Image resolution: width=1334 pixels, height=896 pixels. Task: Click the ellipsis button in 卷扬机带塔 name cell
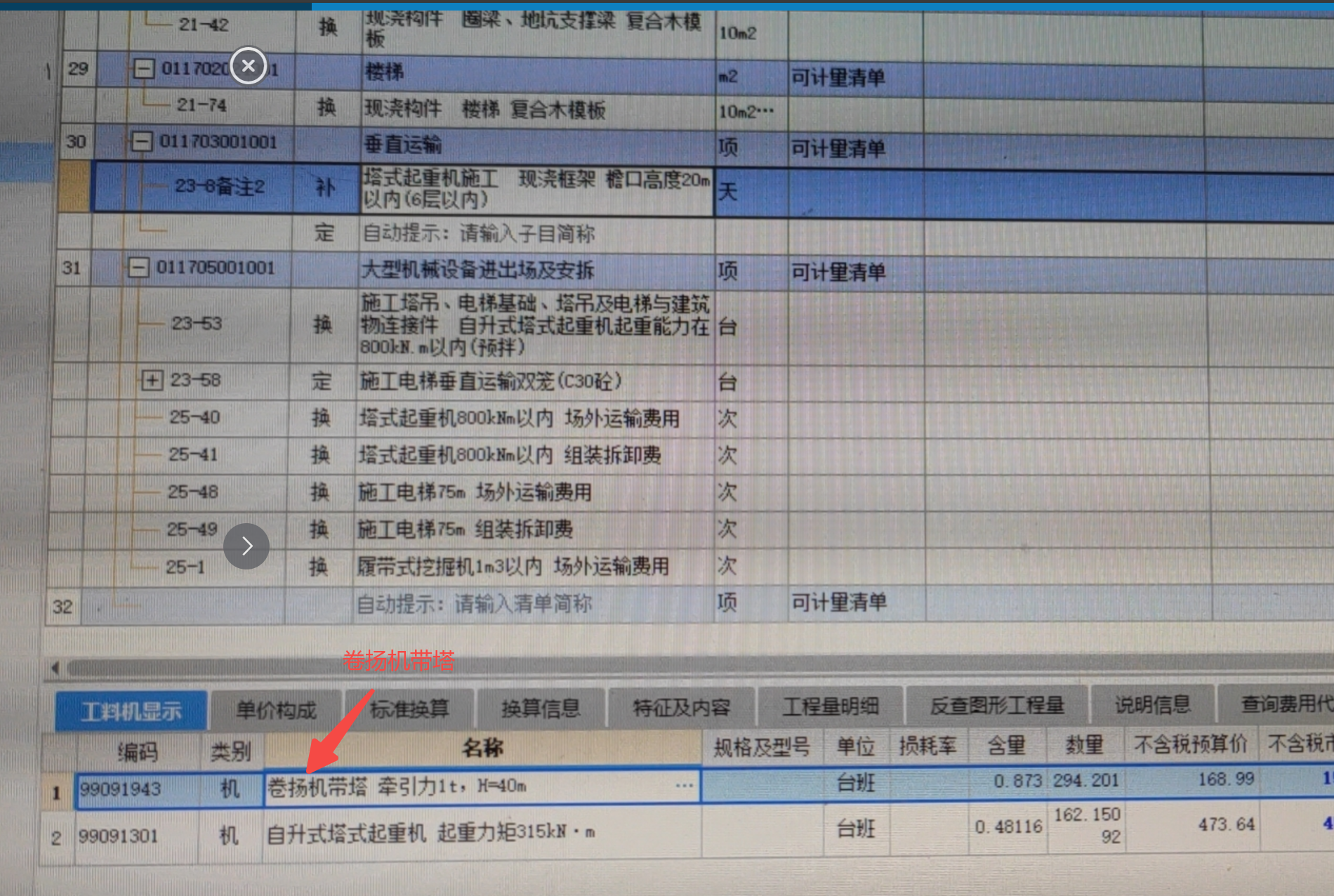point(684,786)
